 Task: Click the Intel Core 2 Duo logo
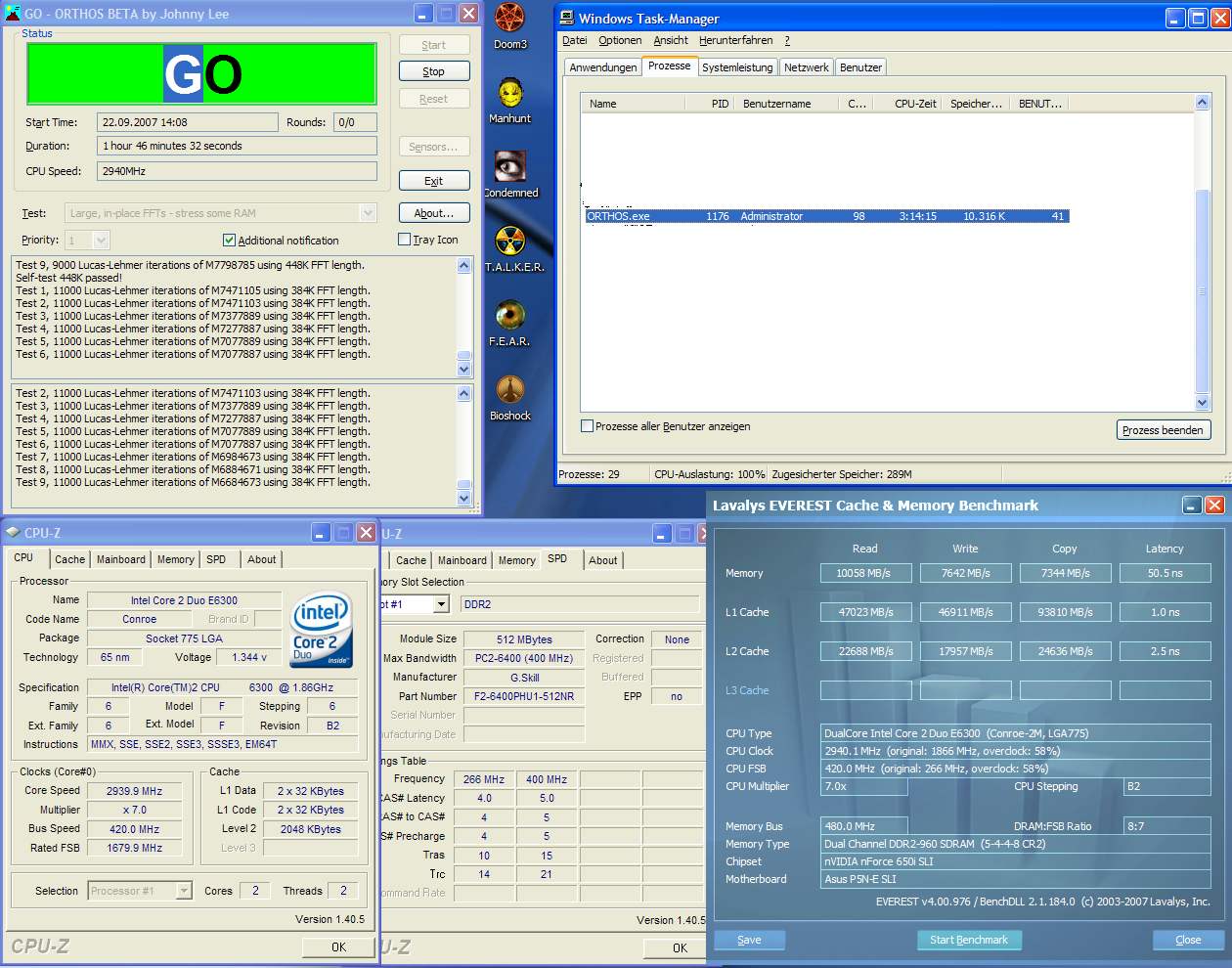point(322,629)
